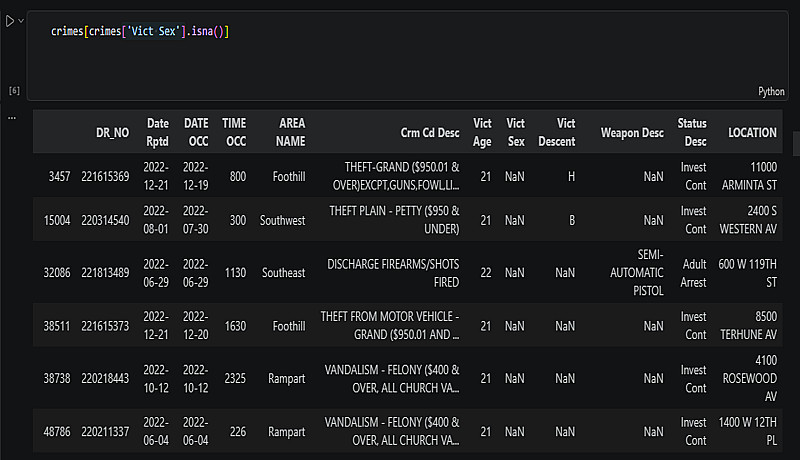Select the Crm Cd Desc column header
Image resolution: width=800 pixels, height=460 pixels.
coord(430,133)
